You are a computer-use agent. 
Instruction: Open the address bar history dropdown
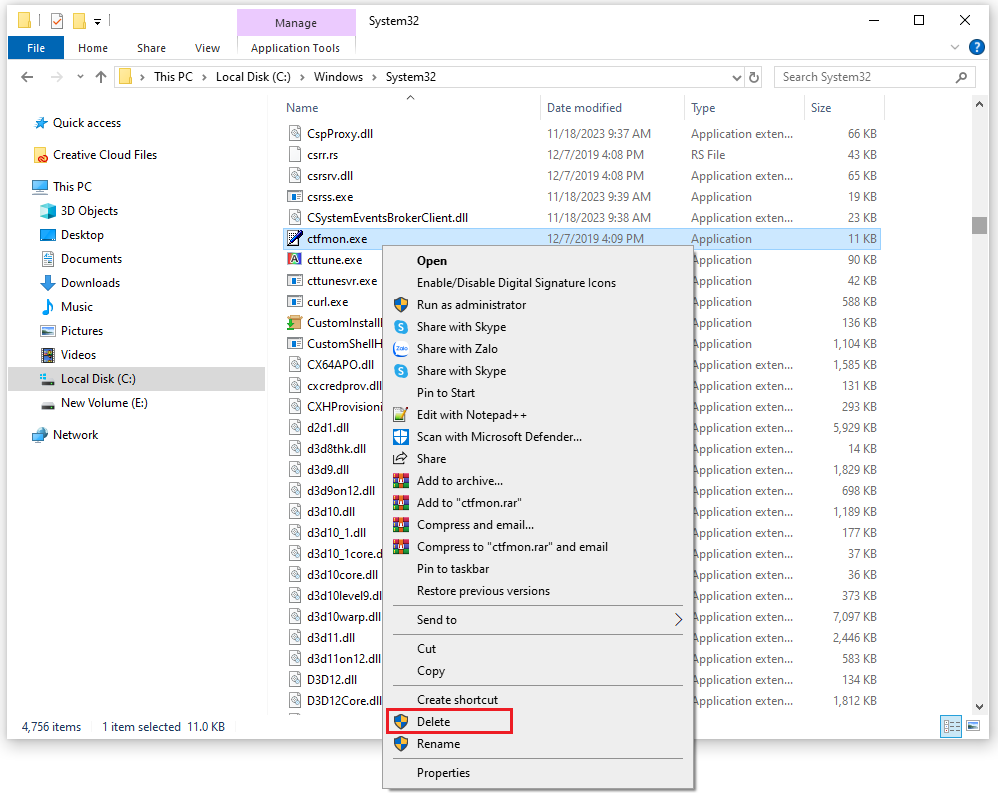(x=737, y=77)
